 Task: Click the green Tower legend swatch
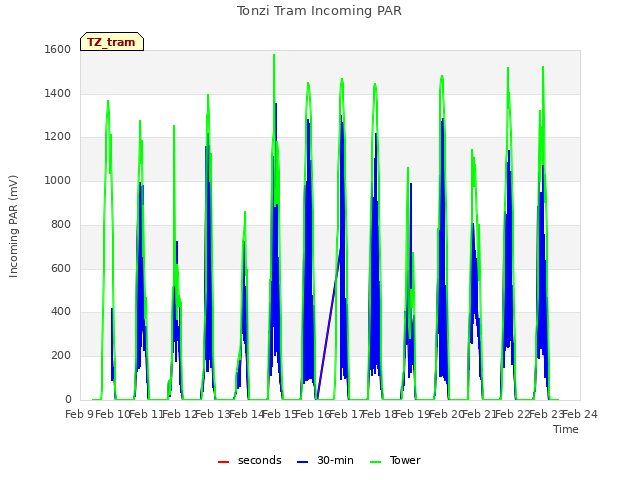pyautogui.click(x=375, y=462)
